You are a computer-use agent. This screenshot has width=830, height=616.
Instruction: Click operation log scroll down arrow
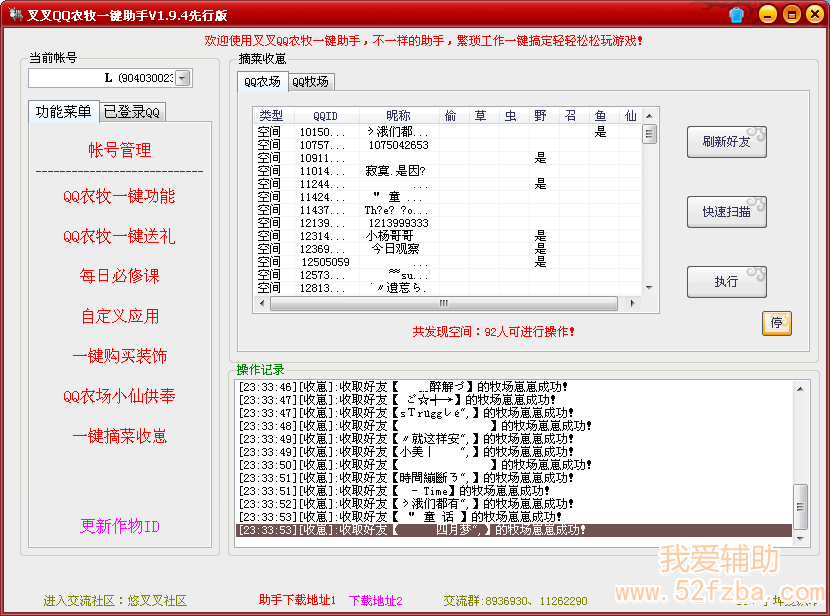(800, 539)
